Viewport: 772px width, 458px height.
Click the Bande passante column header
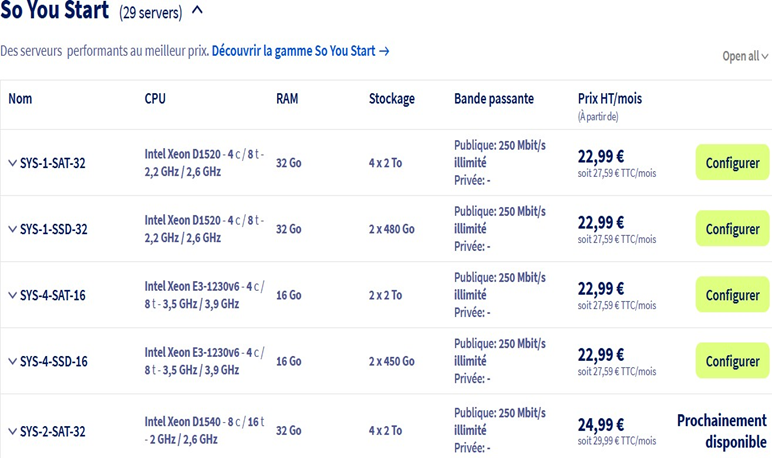pyautogui.click(x=494, y=99)
